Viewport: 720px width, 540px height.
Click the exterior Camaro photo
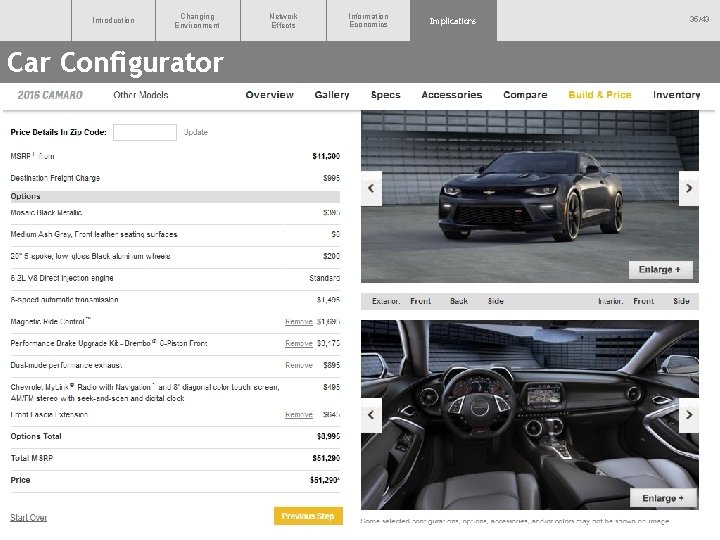(530, 197)
